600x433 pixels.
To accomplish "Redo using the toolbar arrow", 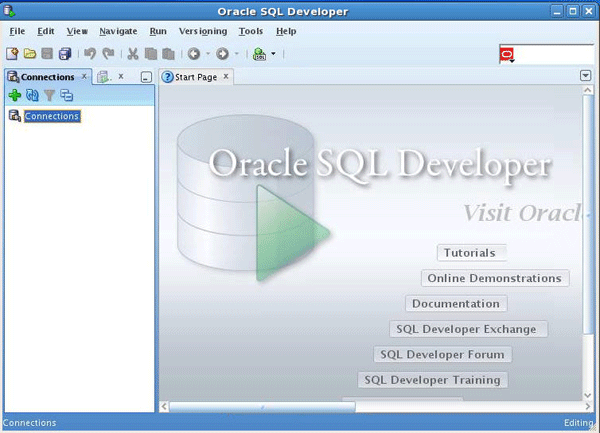I will pyautogui.click(x=108, y=54).
